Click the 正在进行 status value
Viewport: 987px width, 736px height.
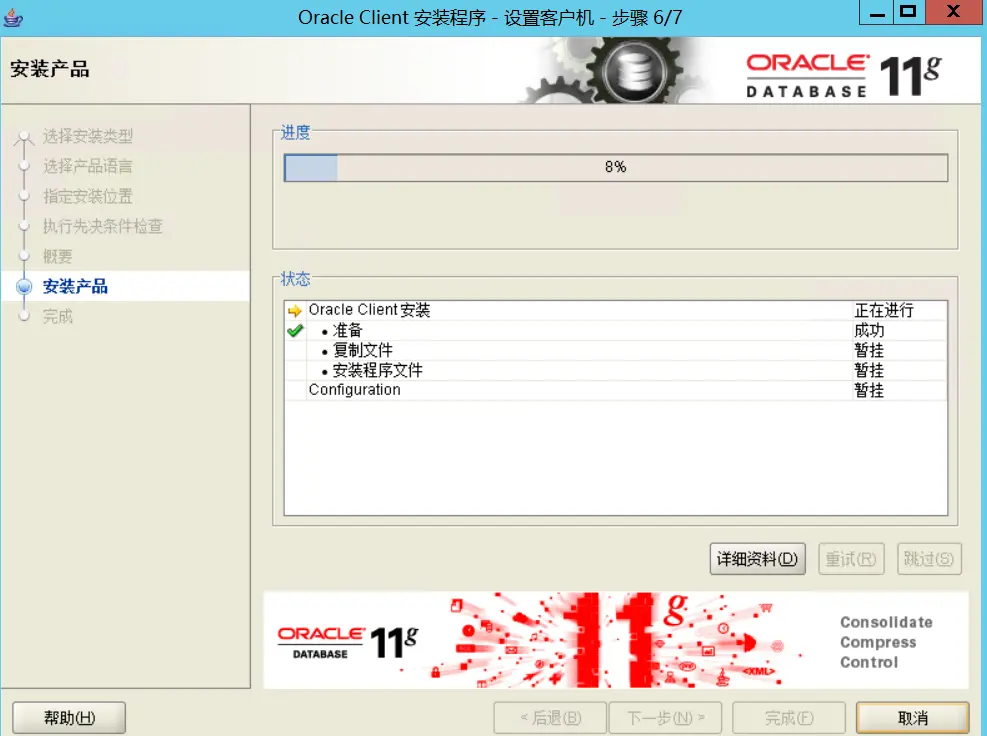pyautogui.click(x=884, y=310)
